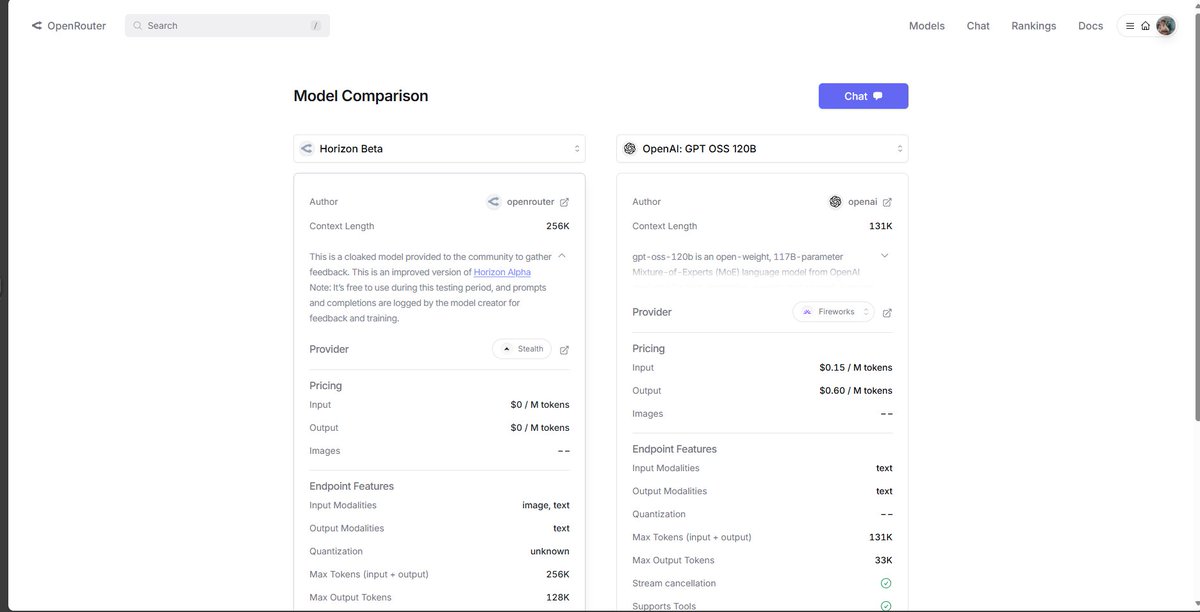The height and width of the screenshot is (612, 1200).
Task: Focus the Search input field
Action: [227, 26]
